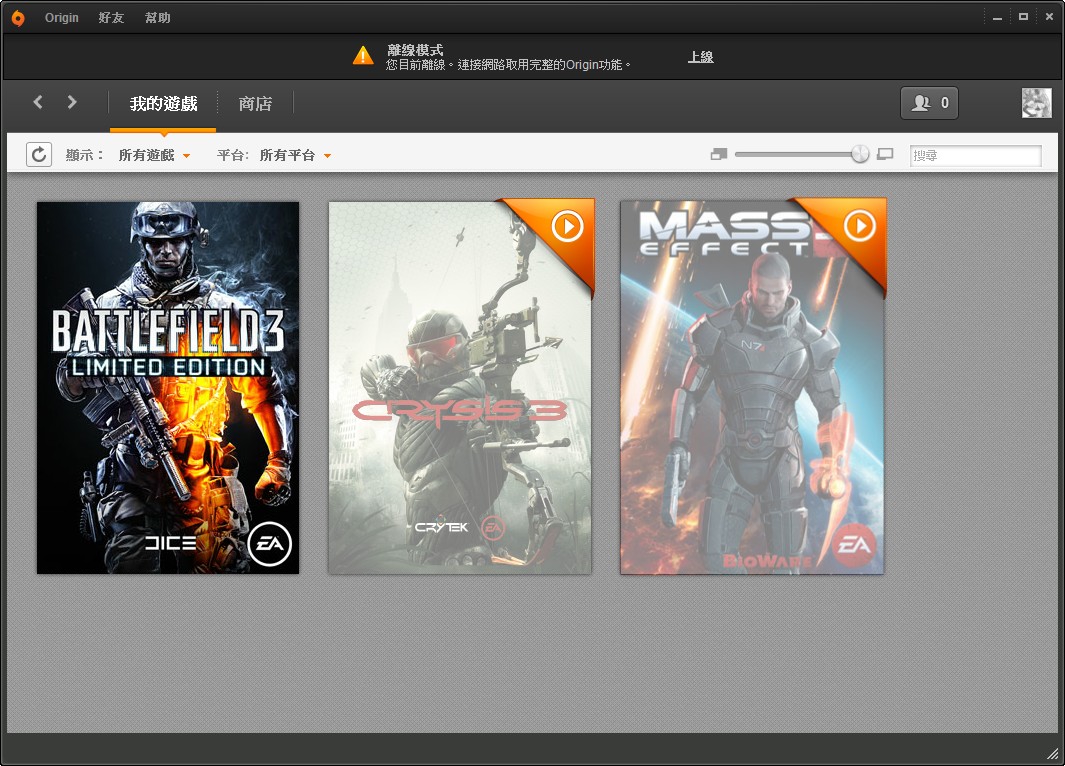1065x766 pixels.
Task: Go forward with the right arrow
Action: 72,102
